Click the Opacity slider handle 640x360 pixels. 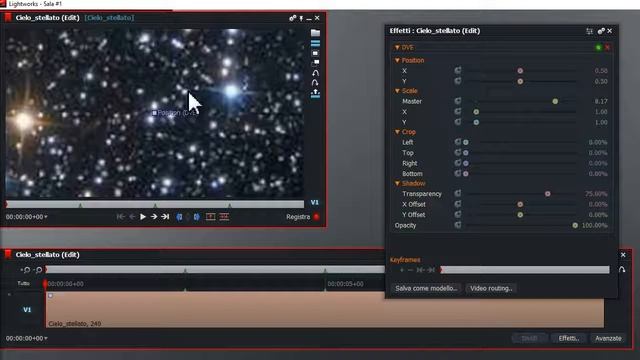pyautogui.click(x=575, y=225)
